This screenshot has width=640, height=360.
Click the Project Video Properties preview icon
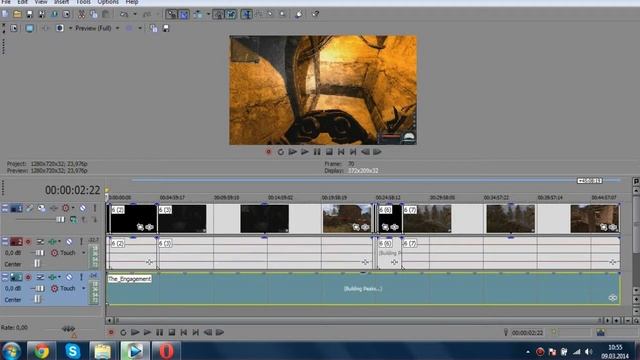click(x=14, y=28)
